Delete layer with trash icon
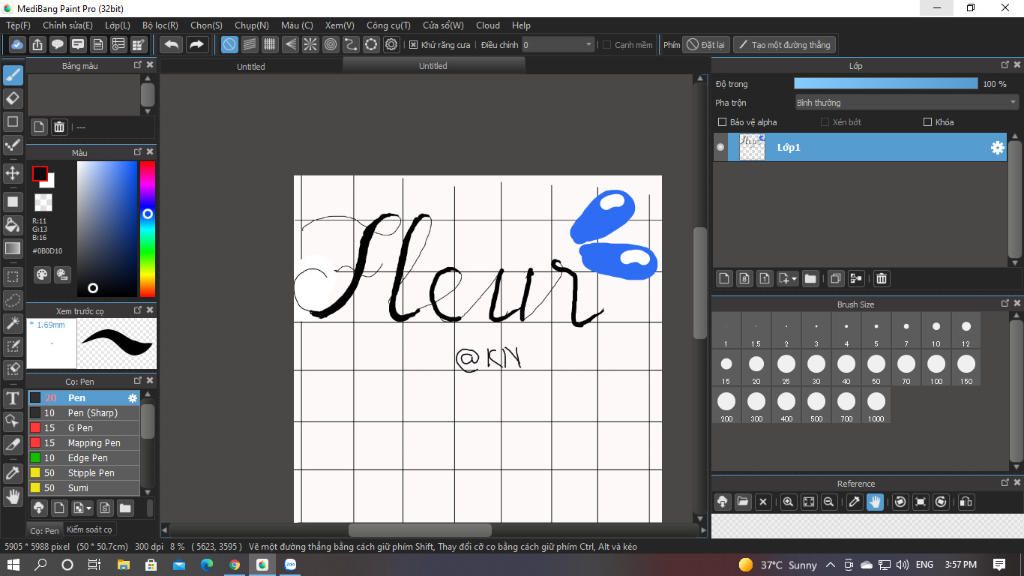Image resolution: width=1024 pixels, height=576 pixels. tap(881, 279)
